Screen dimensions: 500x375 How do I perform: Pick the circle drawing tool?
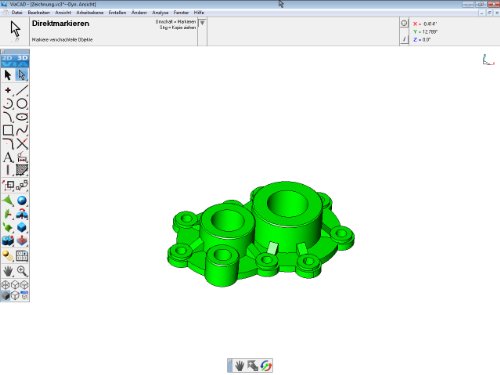pyautogui.click(x=22, y=104)
